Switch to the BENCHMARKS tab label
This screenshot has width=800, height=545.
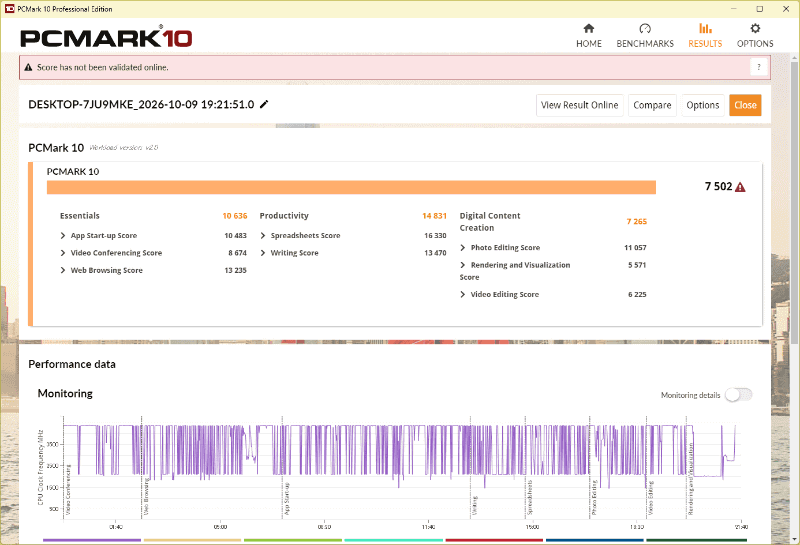645,44
